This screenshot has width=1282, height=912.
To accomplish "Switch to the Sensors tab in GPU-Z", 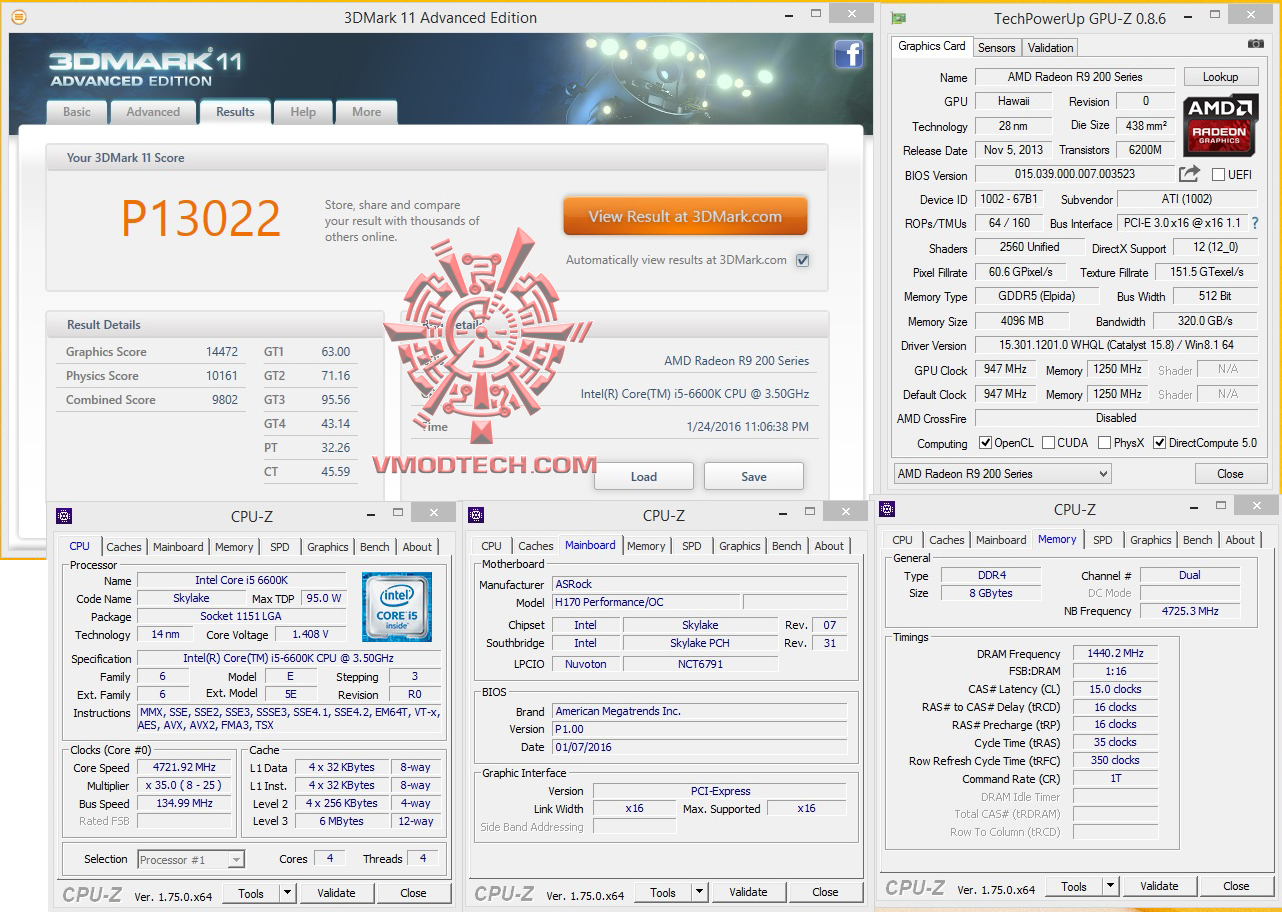I will pos(996,47).
